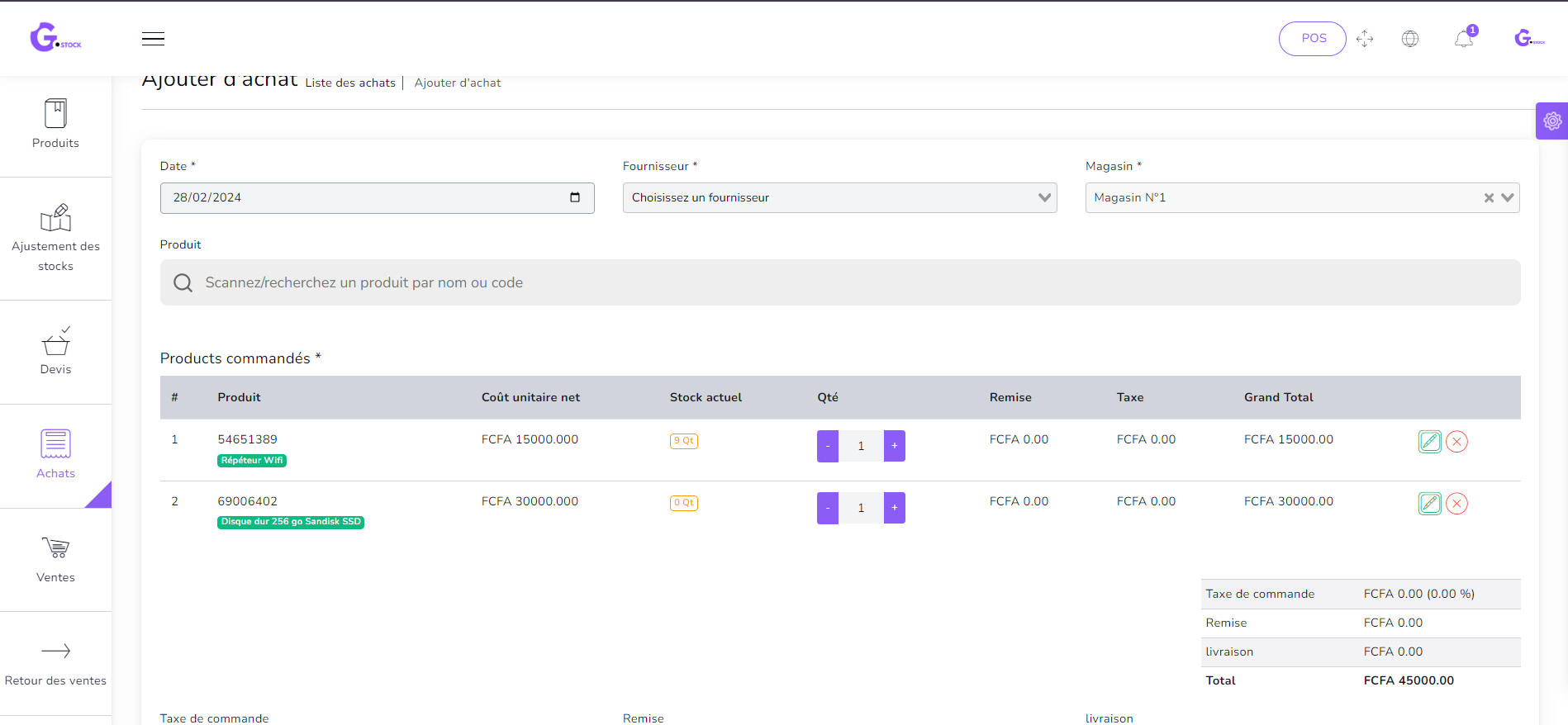Open Ventes in the sidebar
Image resolution: width=1568 pixels, height=725 pixels.
click(x=55, y=559)
